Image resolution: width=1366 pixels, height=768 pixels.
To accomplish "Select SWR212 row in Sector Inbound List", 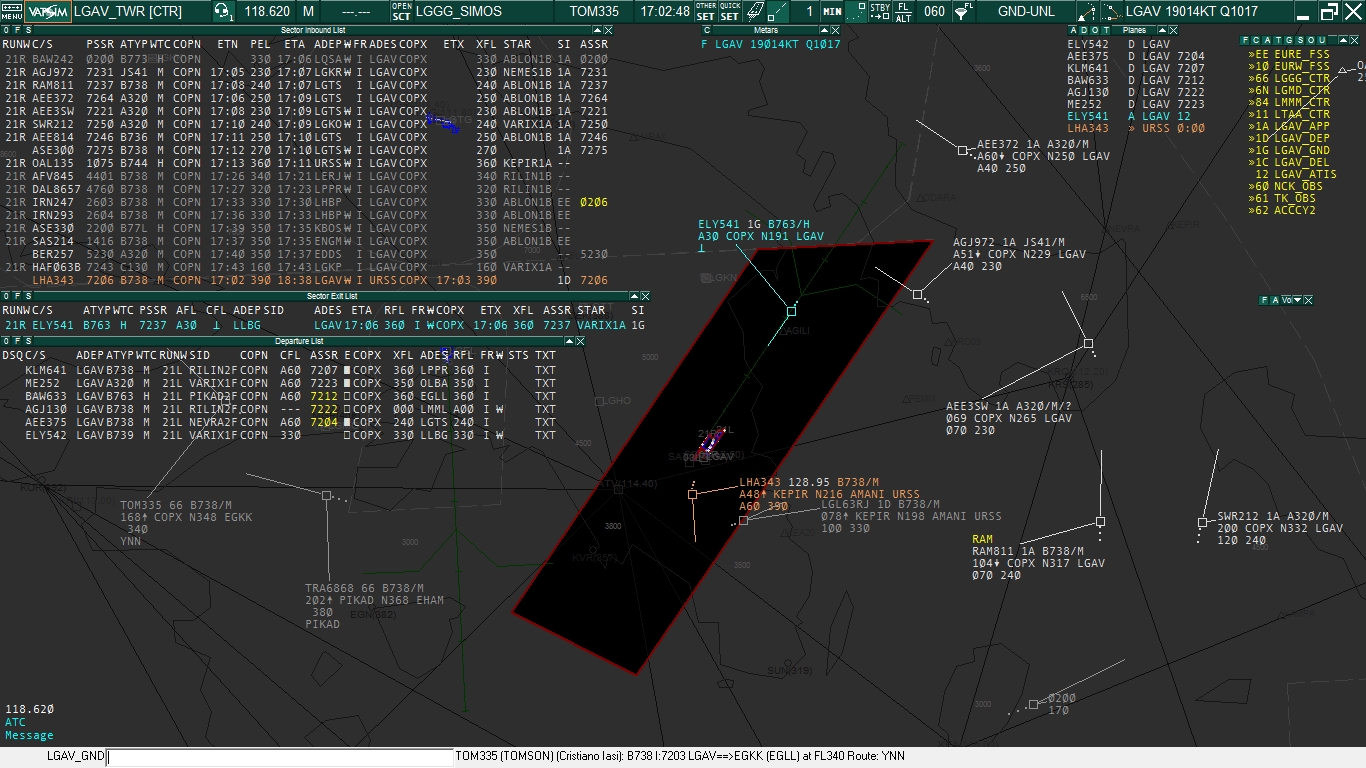I will tap(306, 124).
